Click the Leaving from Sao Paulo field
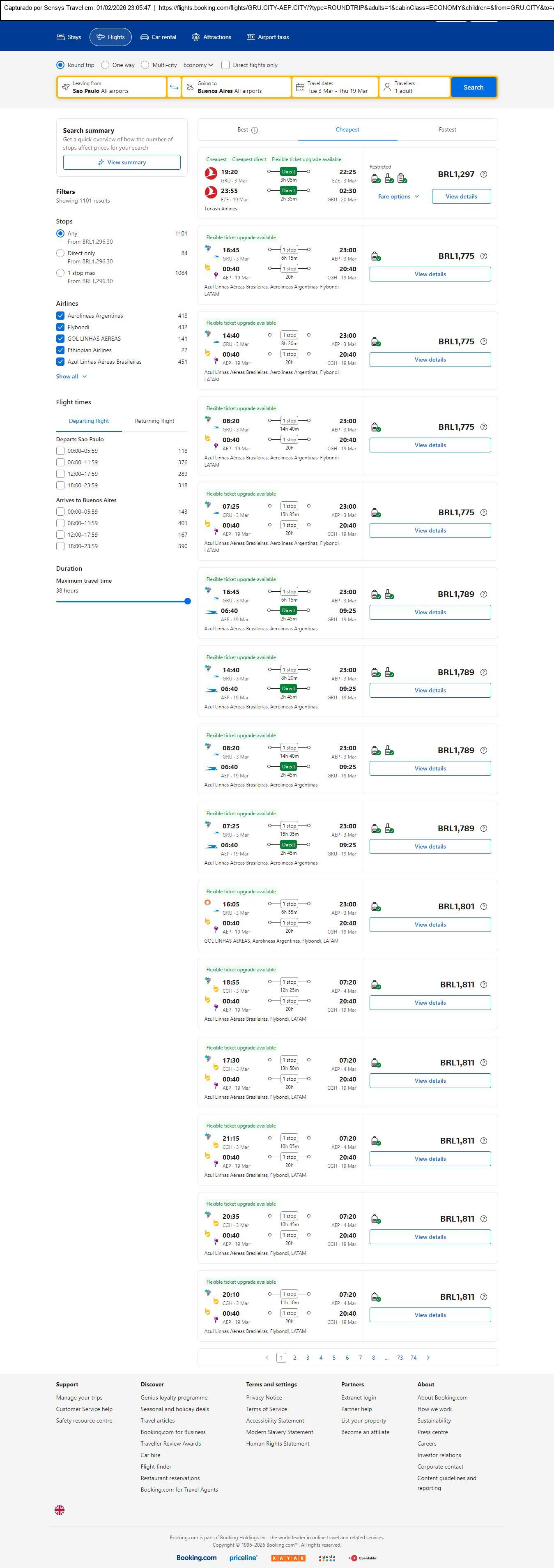The image size is (554, 1568). [112, 87]
